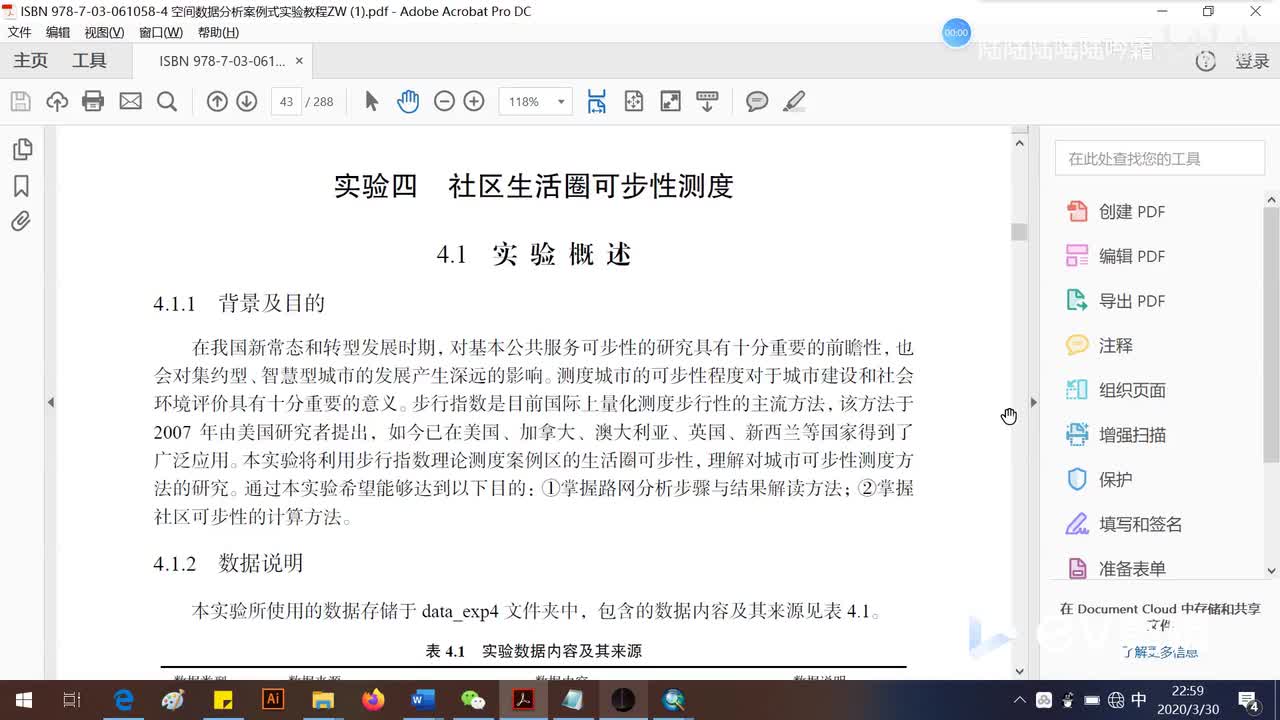Open the 文件 menu
1280x720 pixels.
[19, 32]
